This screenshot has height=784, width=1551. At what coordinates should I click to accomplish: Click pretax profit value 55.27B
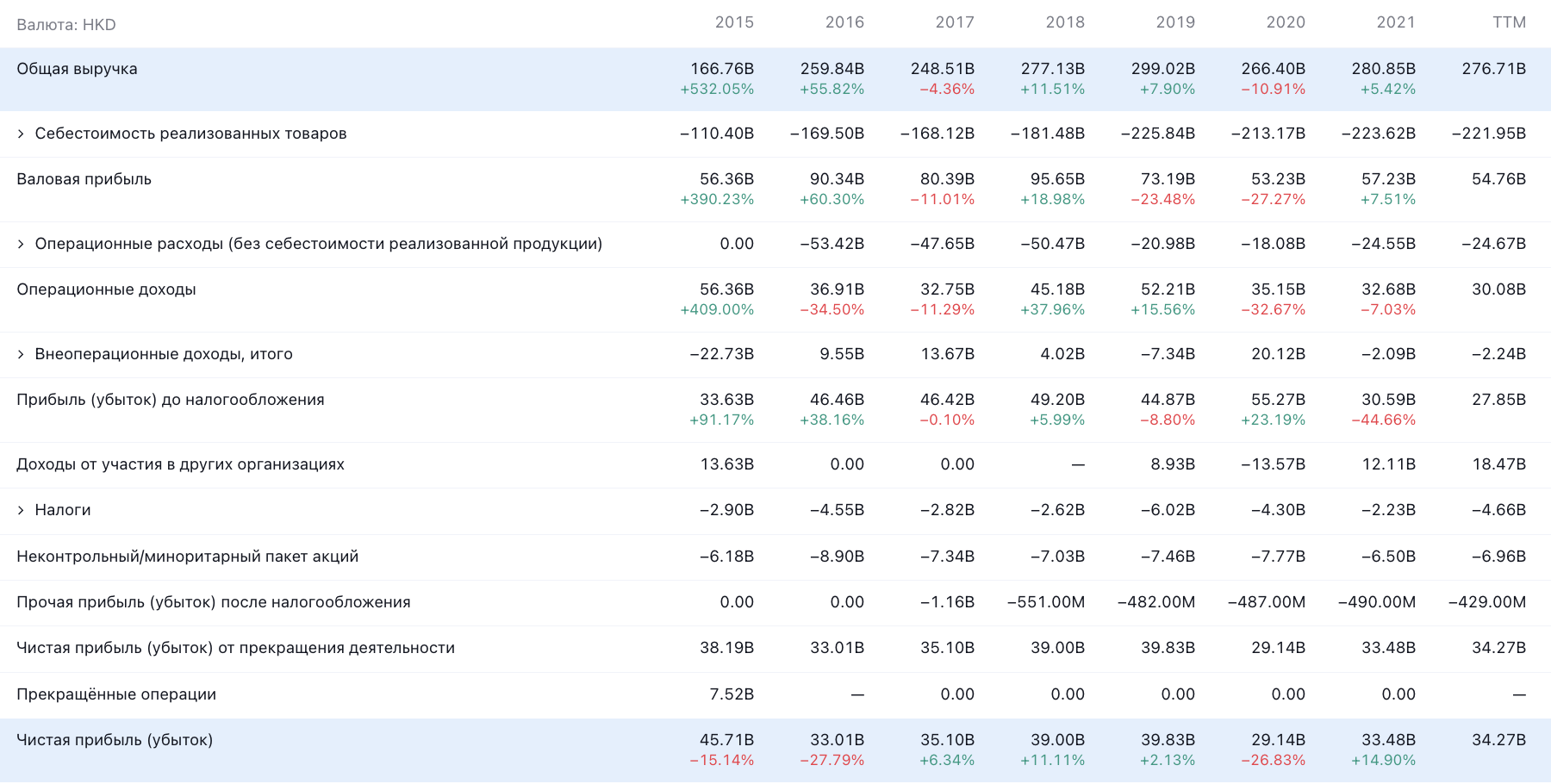coord(1279,400)
